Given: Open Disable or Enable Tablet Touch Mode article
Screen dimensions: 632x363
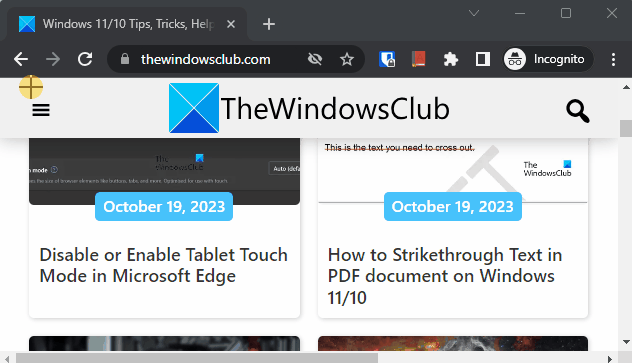Looking at the screenshot, I should pyautogui.click(x=164, y=266).
